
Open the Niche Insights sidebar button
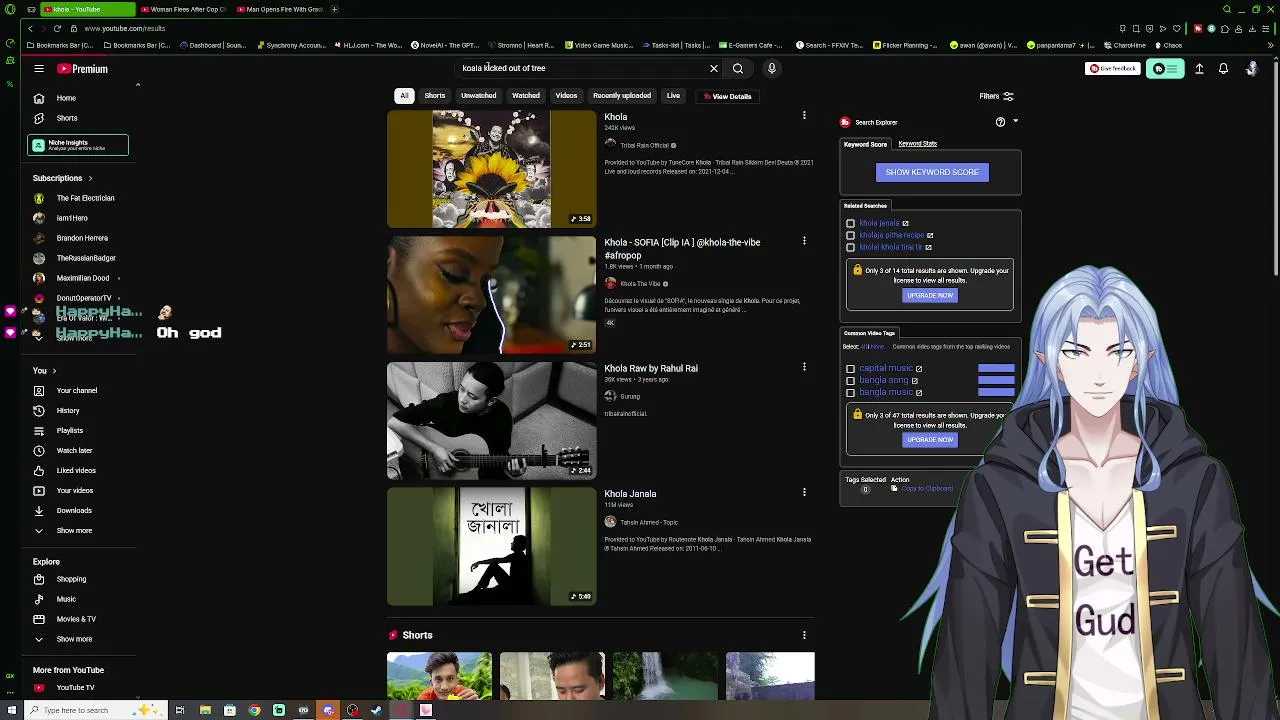tap(78, 146)
